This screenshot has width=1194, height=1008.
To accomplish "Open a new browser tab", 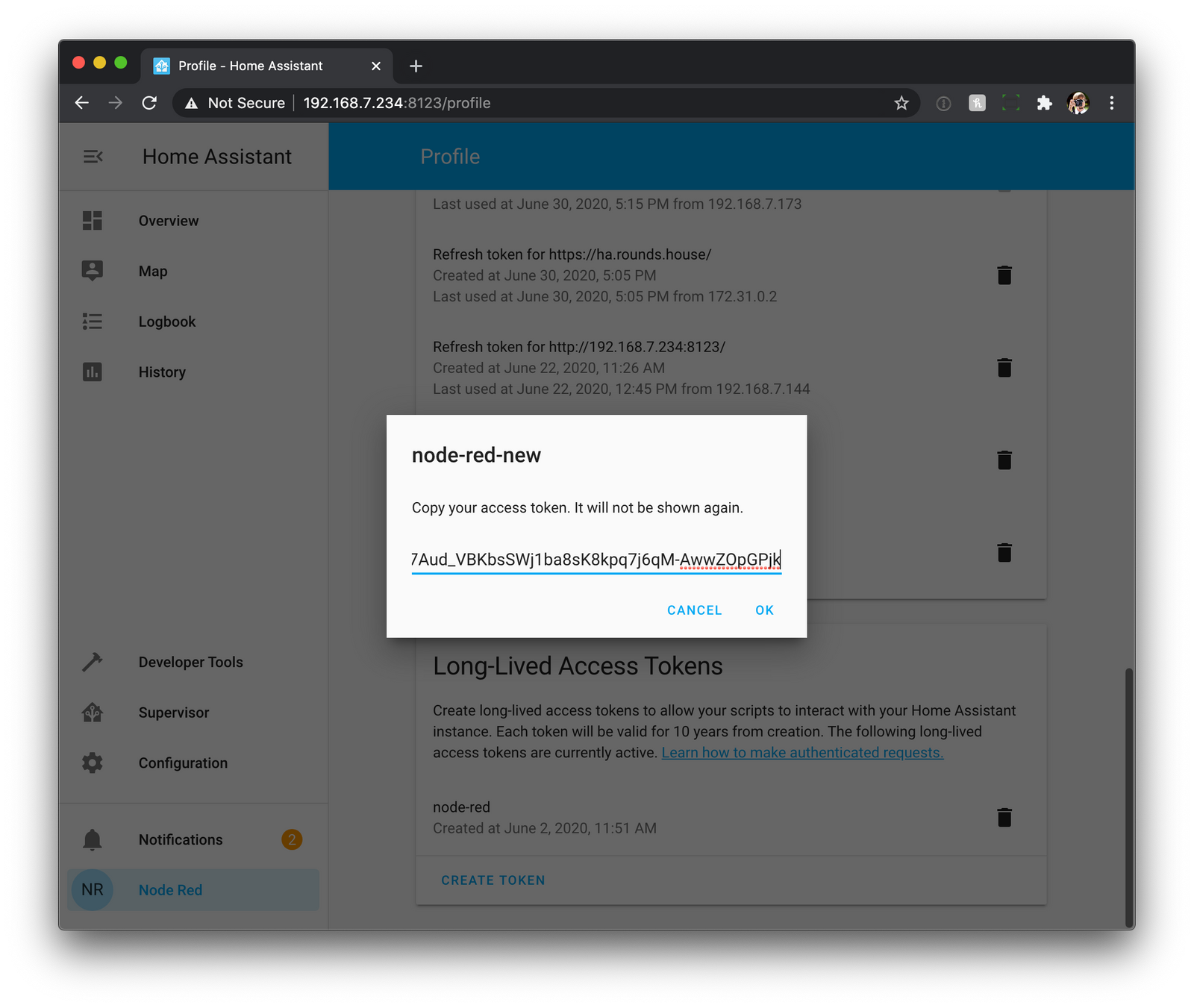I will point(416,66).
